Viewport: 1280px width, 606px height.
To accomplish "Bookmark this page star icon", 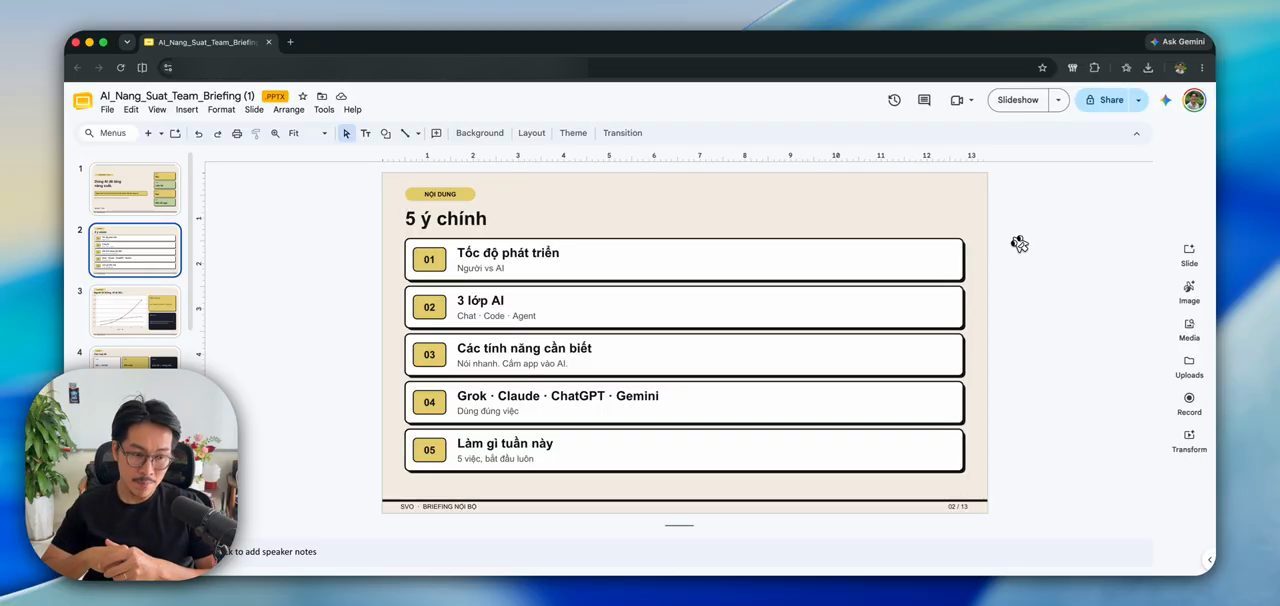I will [x=1042, y=68].
